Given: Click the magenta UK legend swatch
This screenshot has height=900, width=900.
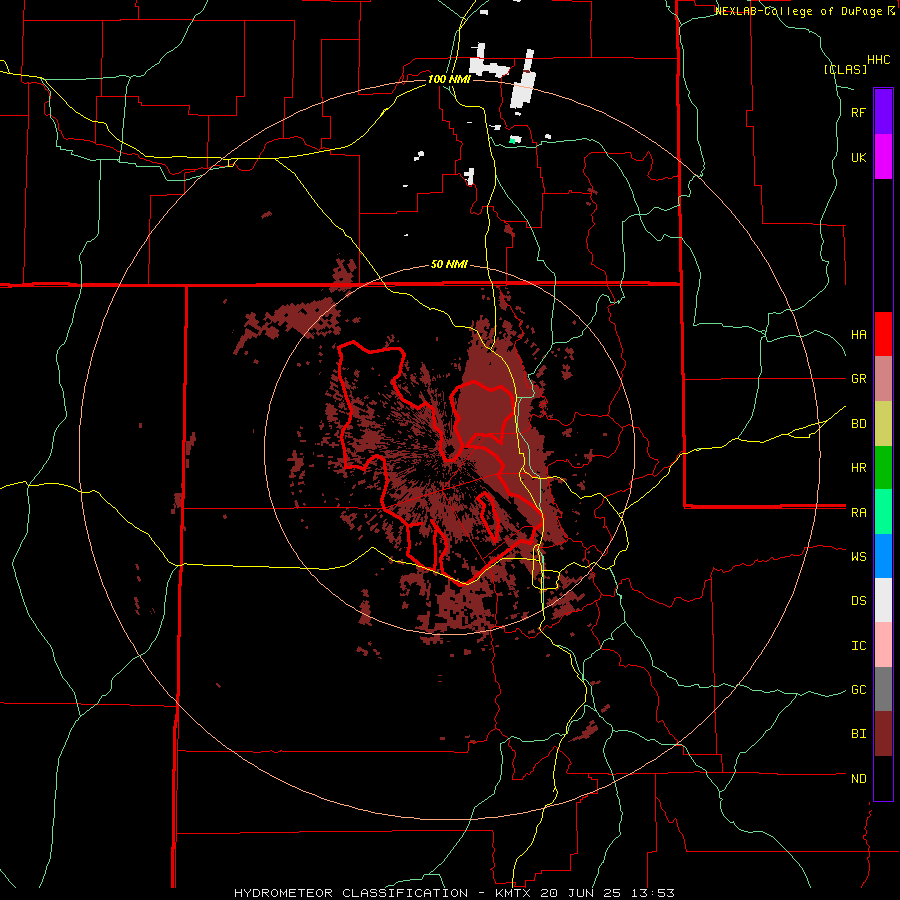Looking at the screenshot, I should pyautogui.click(x=883, y=157).
